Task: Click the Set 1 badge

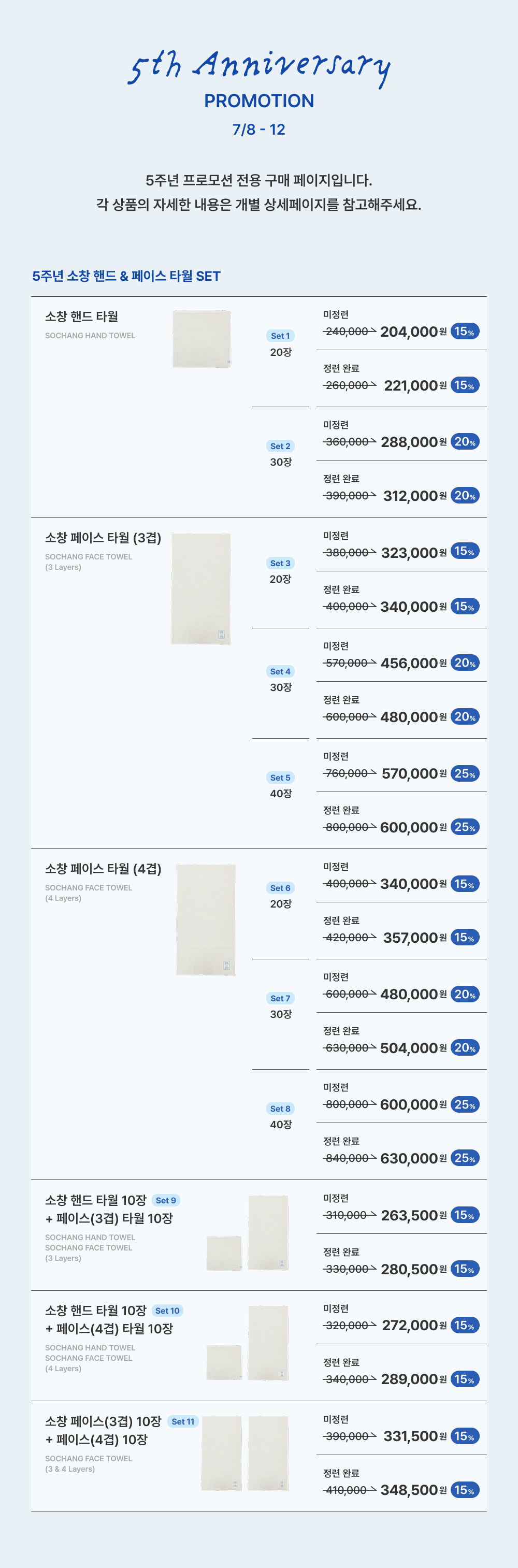Action: [x=281, y=335]
